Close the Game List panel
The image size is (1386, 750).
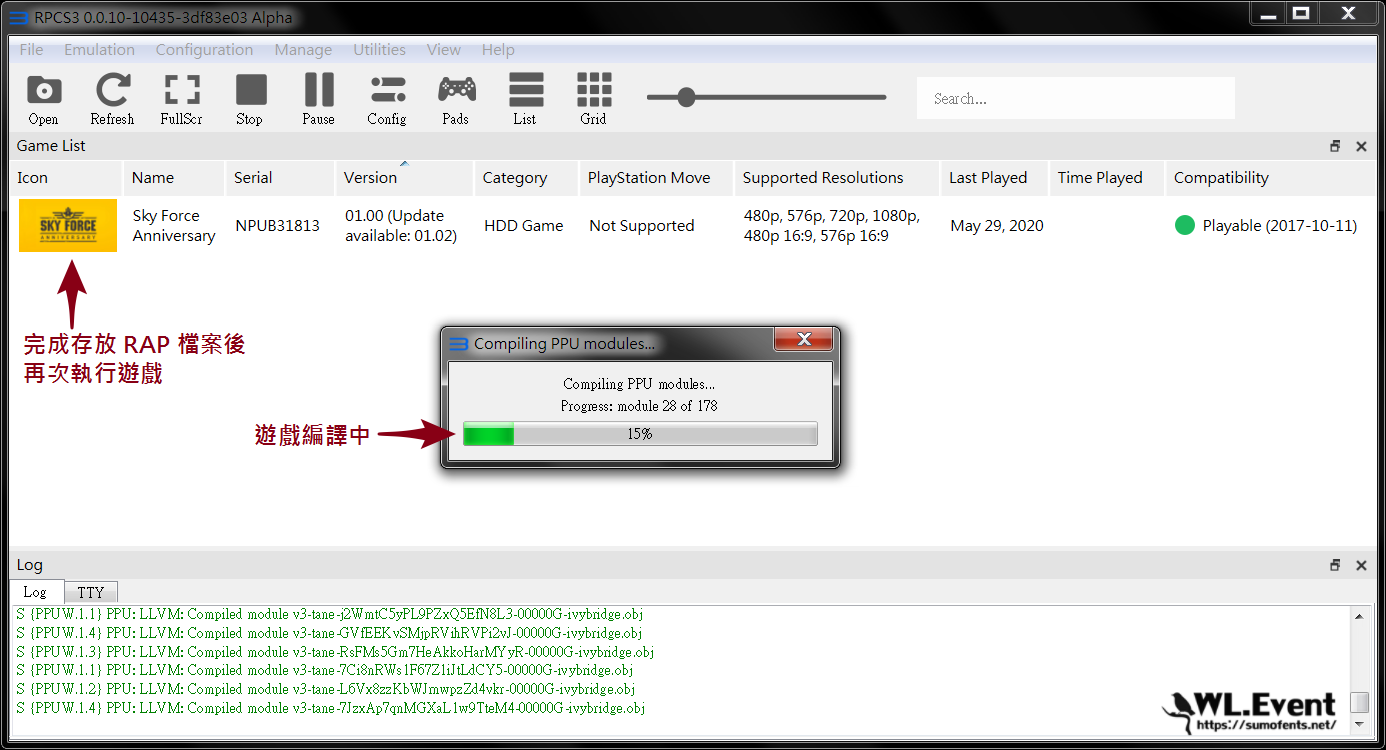[1361, 146]
